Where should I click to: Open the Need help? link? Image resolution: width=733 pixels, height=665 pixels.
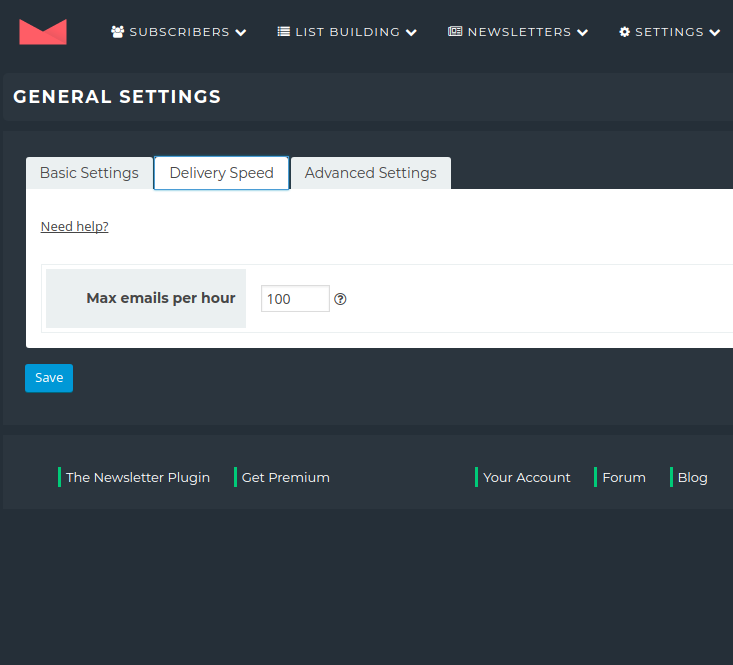75,227
